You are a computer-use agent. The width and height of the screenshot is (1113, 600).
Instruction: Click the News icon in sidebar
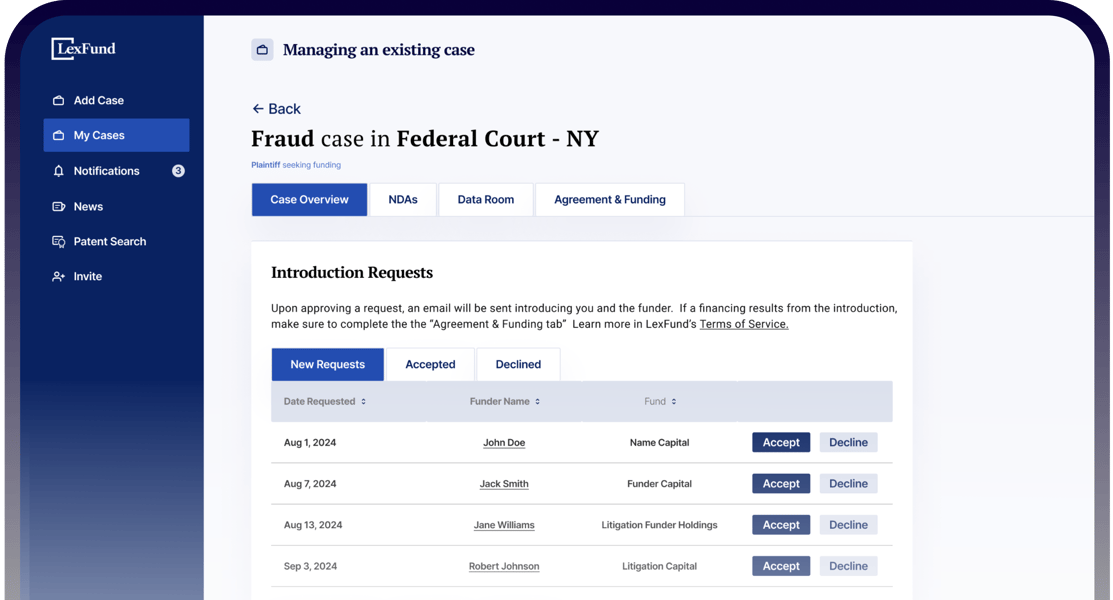pos(58,207)
